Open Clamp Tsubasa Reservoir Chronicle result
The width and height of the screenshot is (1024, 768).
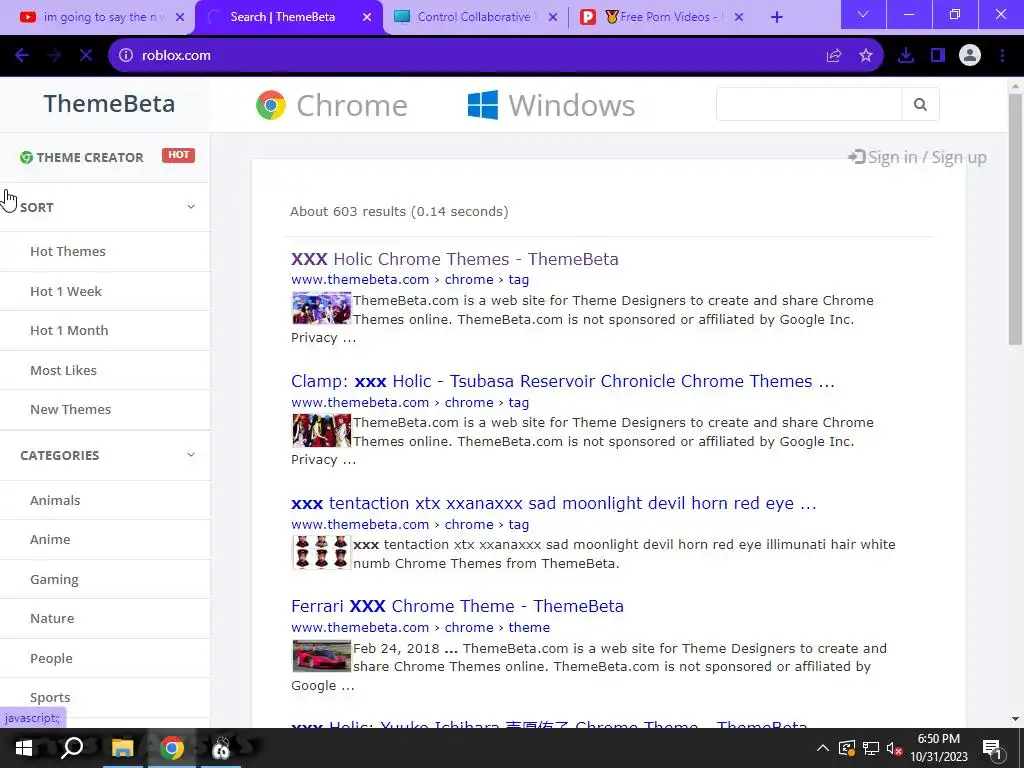[563, 381]
